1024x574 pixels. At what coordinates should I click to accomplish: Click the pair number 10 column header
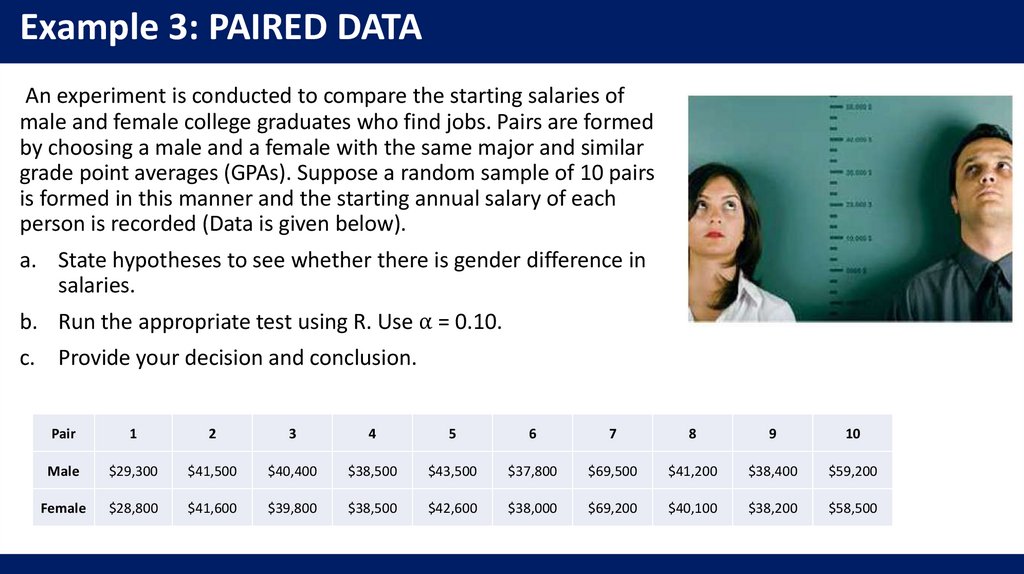[853, 433]
